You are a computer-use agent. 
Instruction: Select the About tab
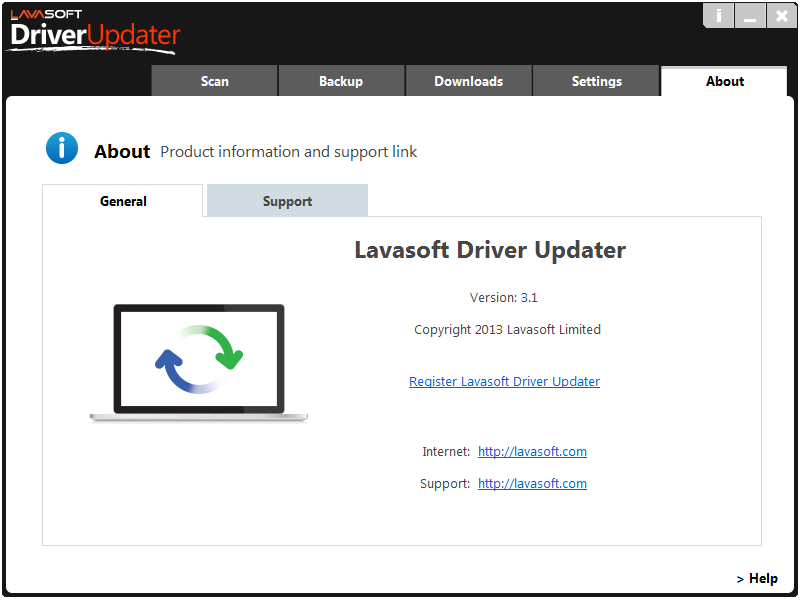tap(724, 81)
